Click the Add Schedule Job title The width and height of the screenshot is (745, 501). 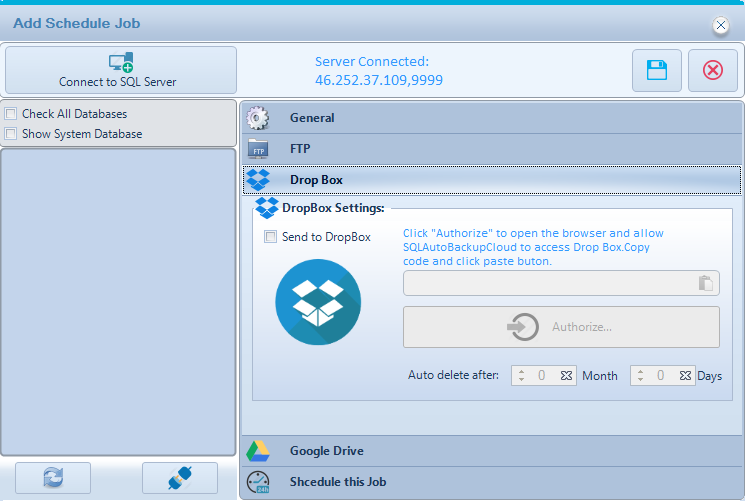pyautogui.click(x=76, y=23)
